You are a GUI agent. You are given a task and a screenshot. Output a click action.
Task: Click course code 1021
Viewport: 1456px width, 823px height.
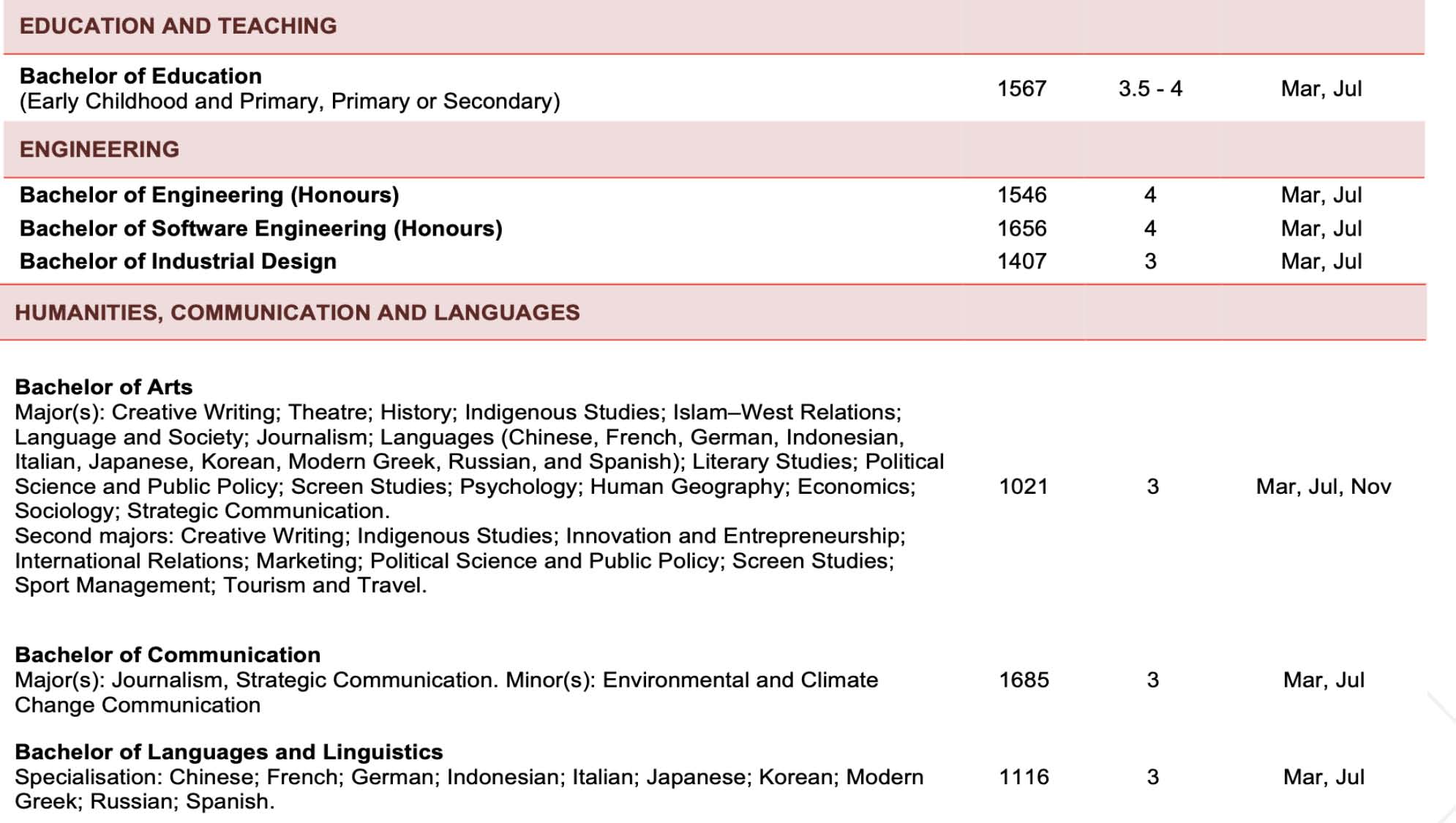click(x=1023, y=486)
